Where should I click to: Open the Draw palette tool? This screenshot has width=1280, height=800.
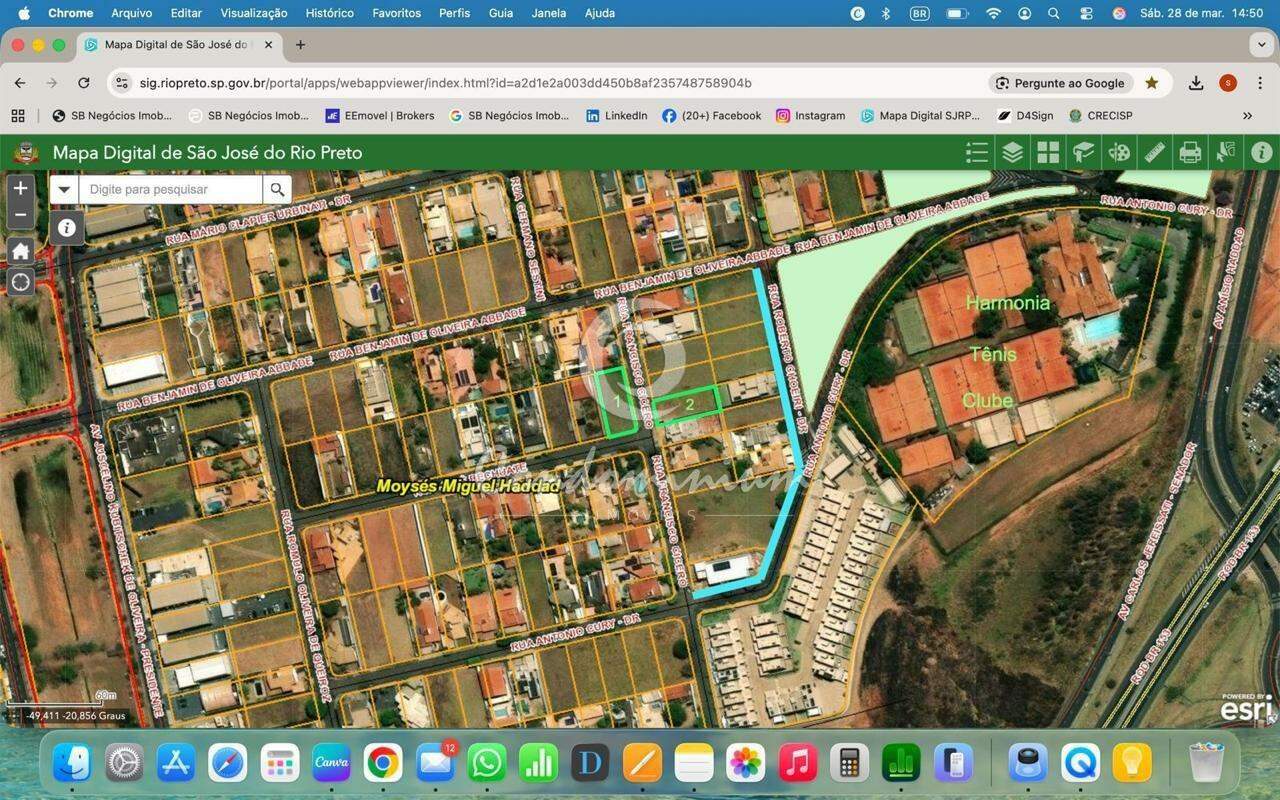[1119, 152]
